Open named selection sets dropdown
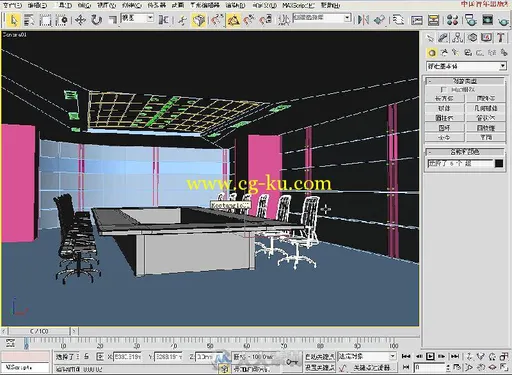512x375 pixels. [322, 18]
